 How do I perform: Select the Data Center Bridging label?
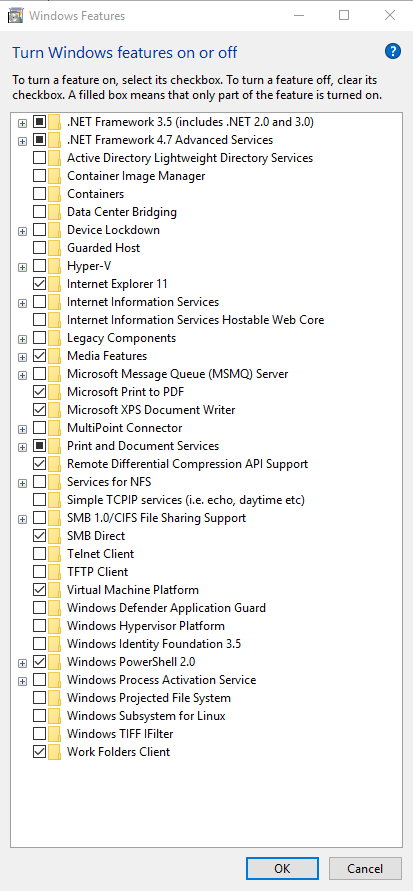pos(122,212)
